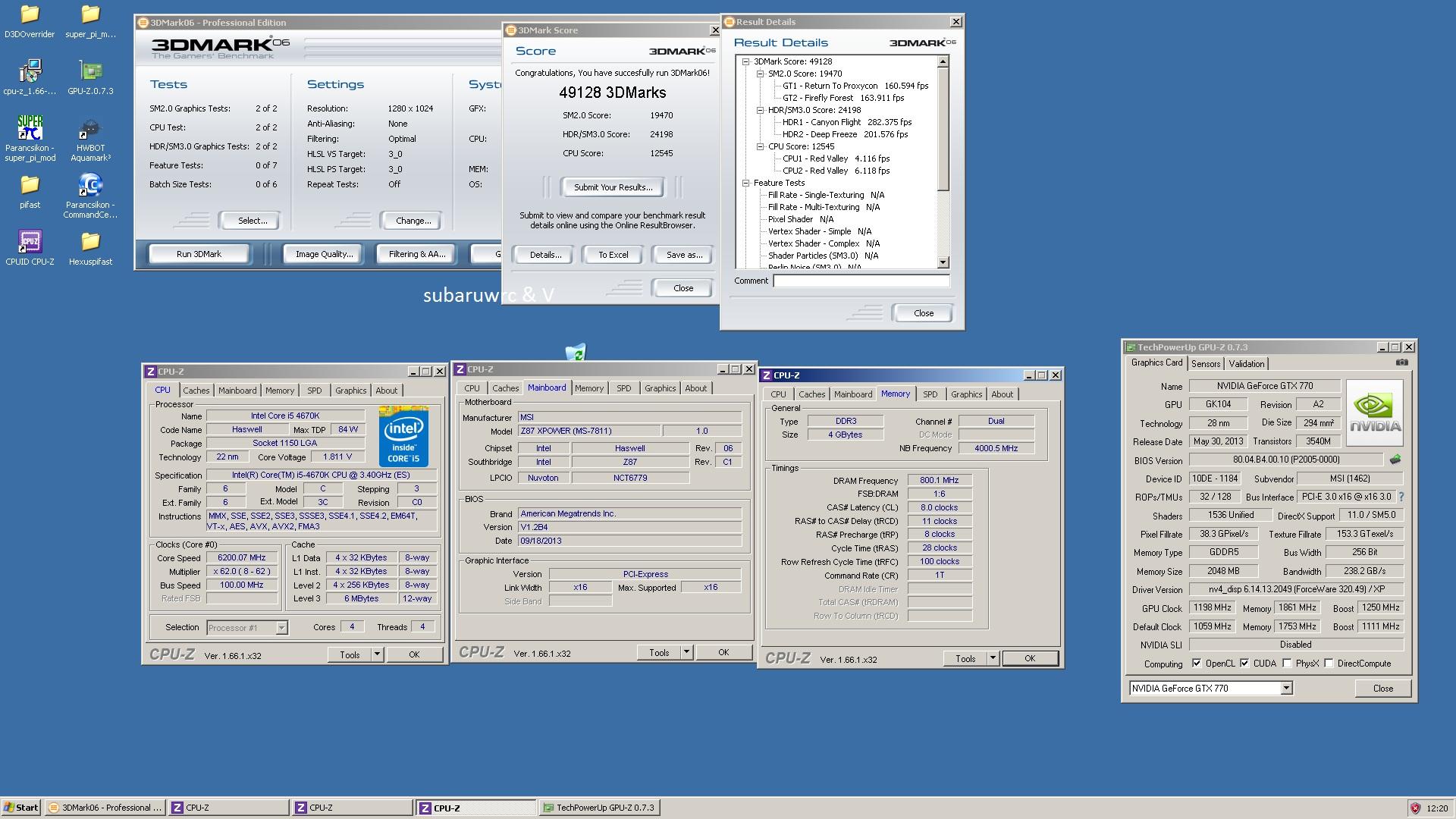Click the Intel Core i5 logo in CPU-Z

[x=403, y=438]
